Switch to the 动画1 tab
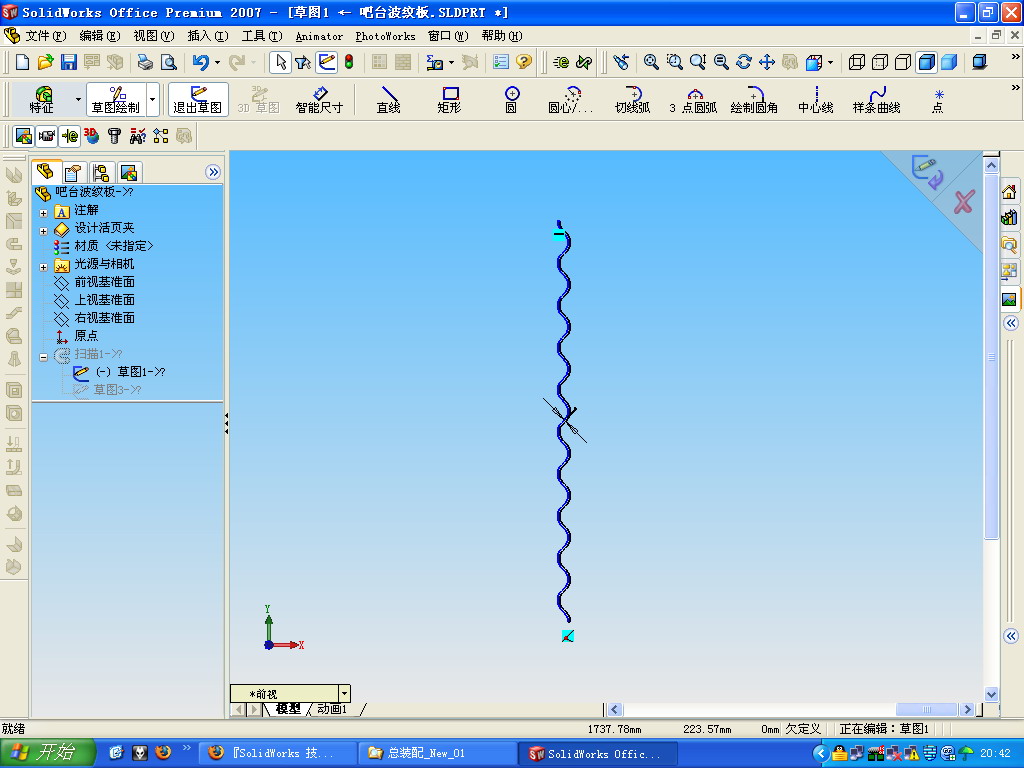Image resolution: width=1024 pixels, height=768 pixels. pyautogui.click(x=333, y=709)
